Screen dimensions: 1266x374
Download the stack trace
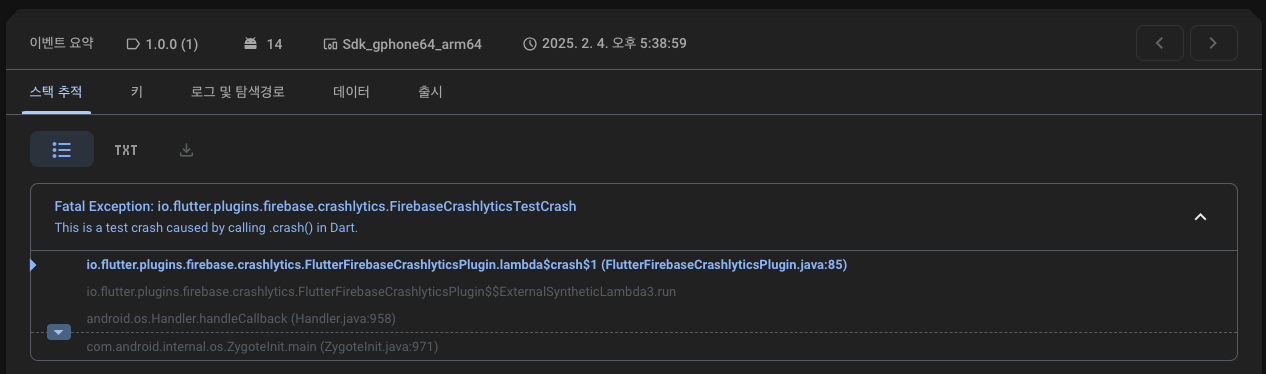click(x=186, y=150)
